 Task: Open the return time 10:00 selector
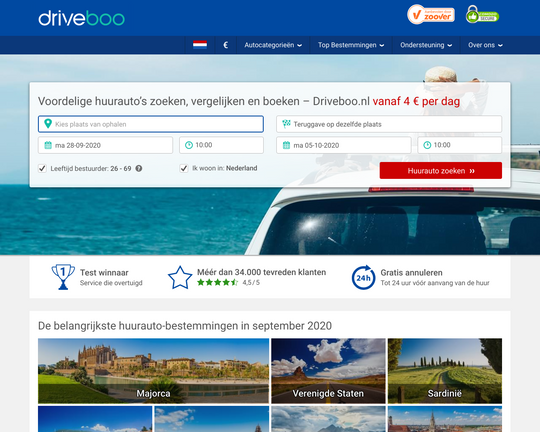point(460,145)
